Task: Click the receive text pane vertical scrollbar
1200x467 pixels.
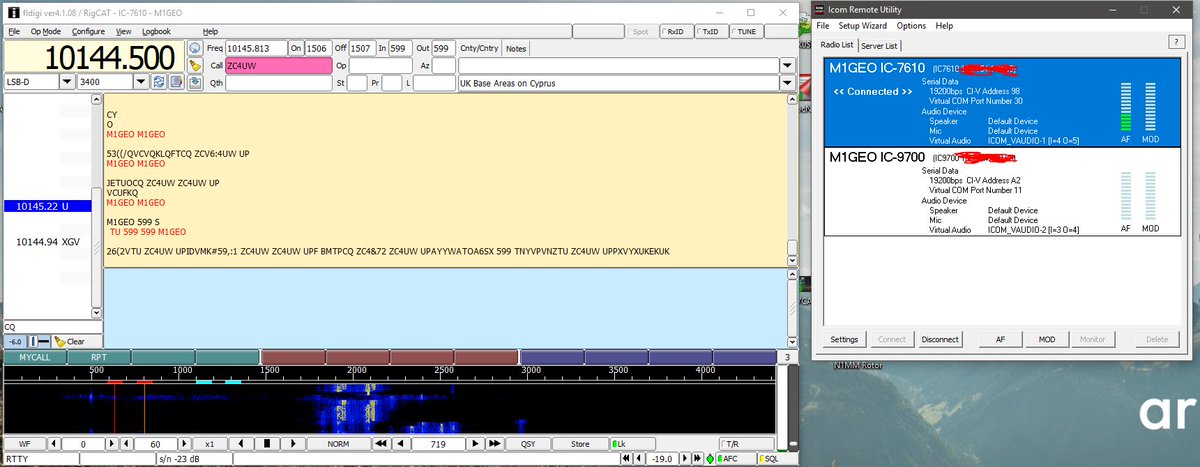Action: coord(793,180)
